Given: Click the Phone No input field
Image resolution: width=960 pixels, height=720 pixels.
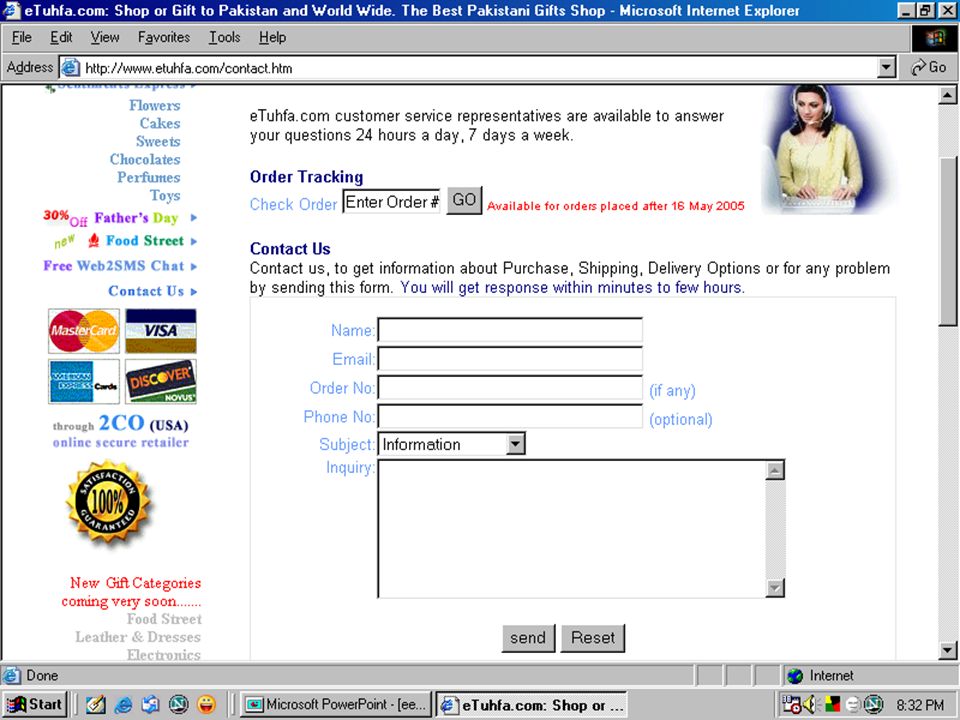Looking at the screenshot, I should 510,416.
